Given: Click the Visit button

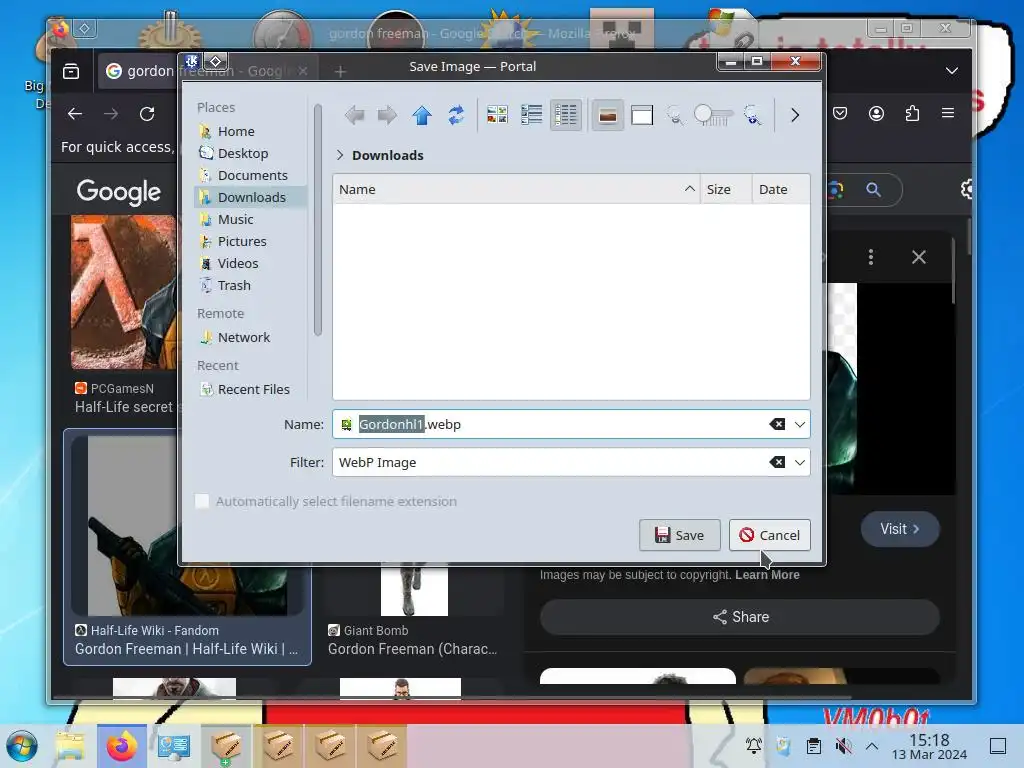Looking at the screenshot, I should 900,529.
